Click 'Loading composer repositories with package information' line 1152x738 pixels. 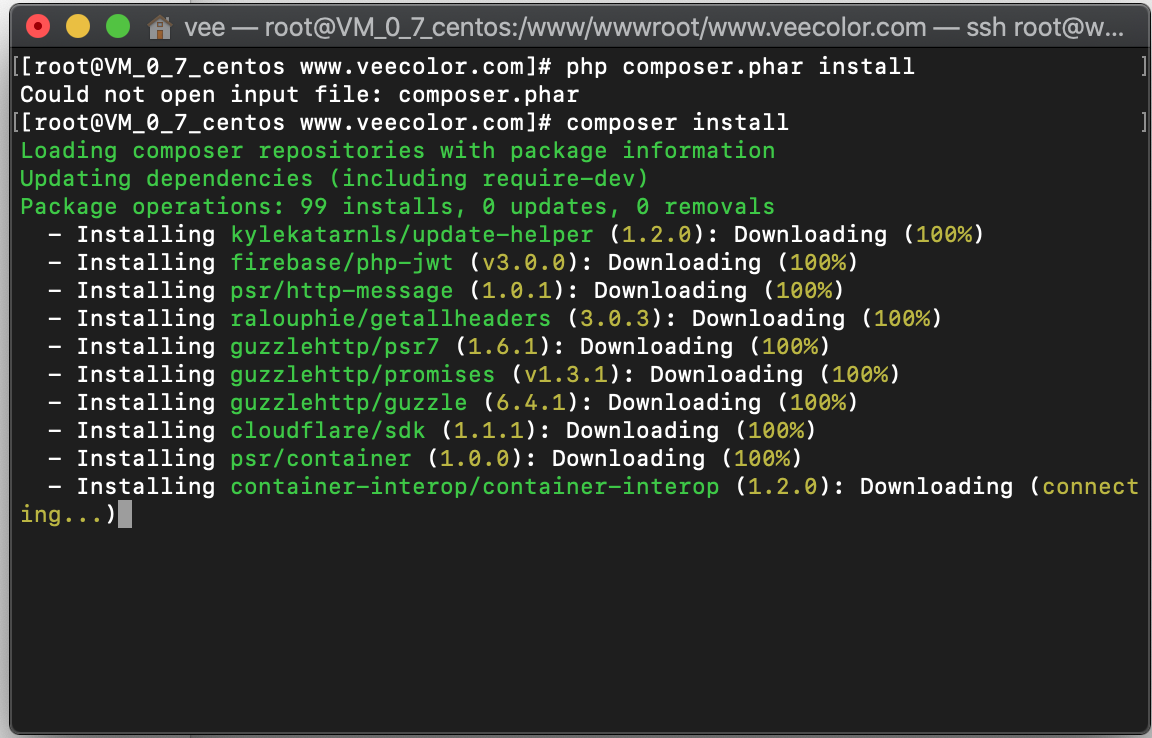click(397, 151)
